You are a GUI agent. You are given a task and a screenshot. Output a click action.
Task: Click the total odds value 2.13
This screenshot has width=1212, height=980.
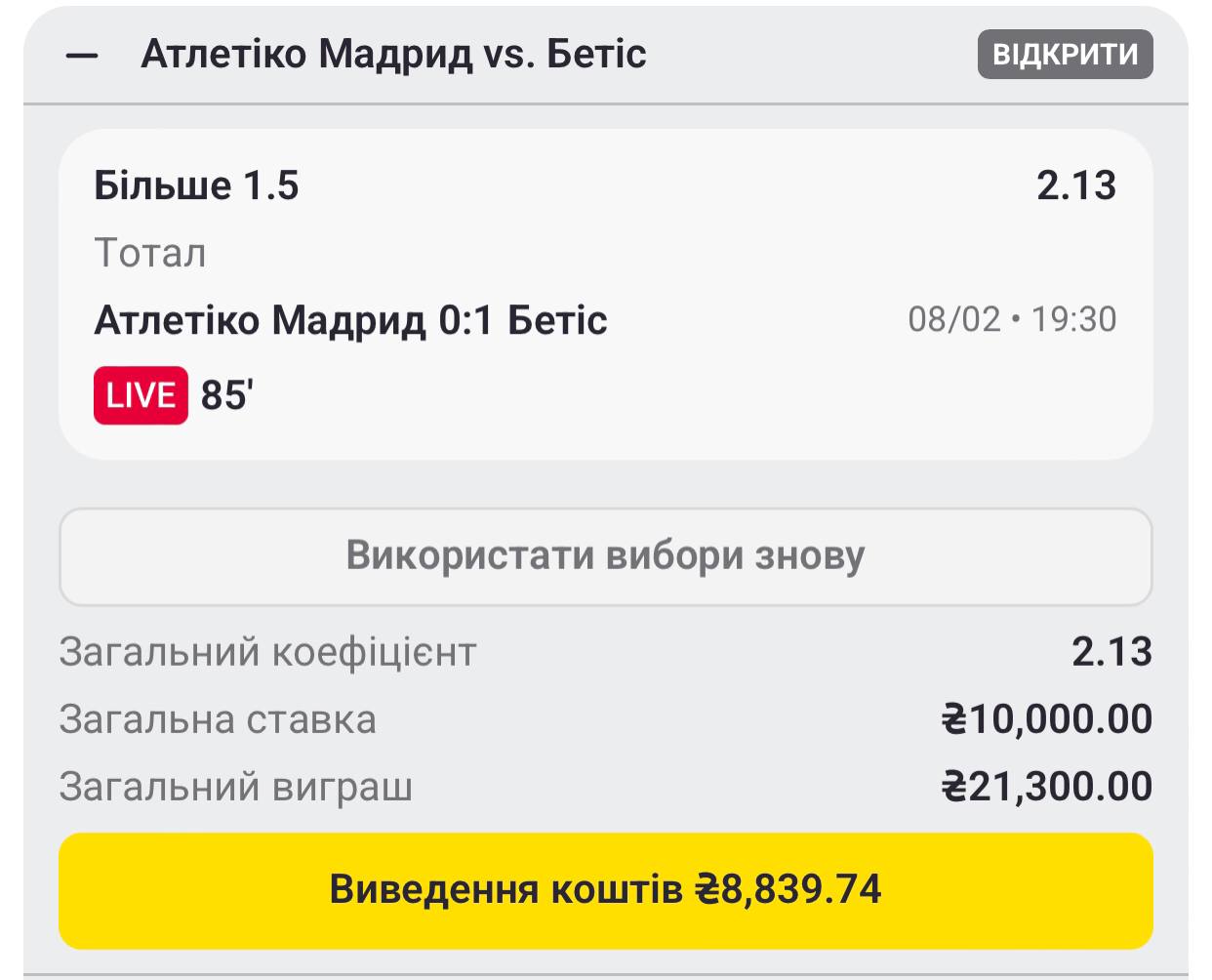[1111, 652]
